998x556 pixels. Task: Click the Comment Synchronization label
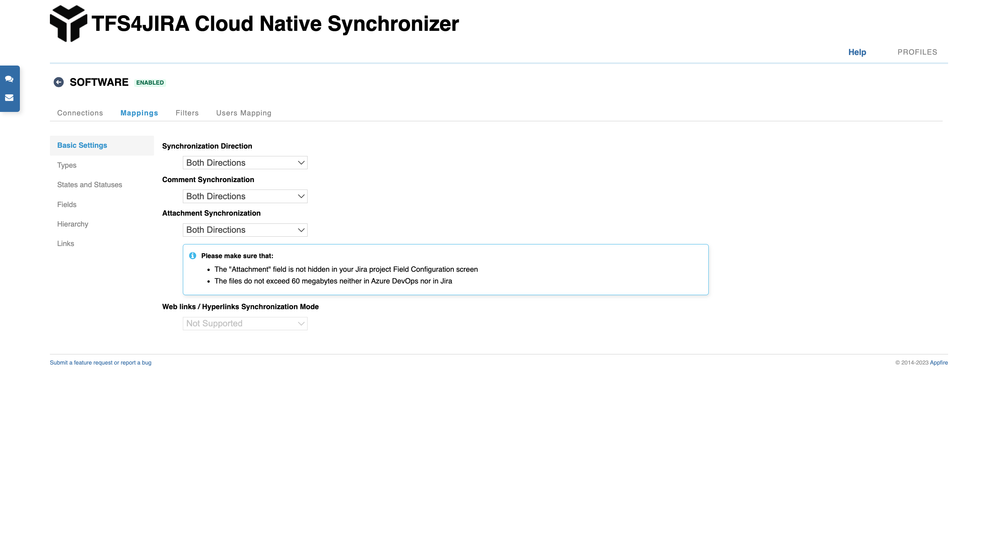(208, 180)
